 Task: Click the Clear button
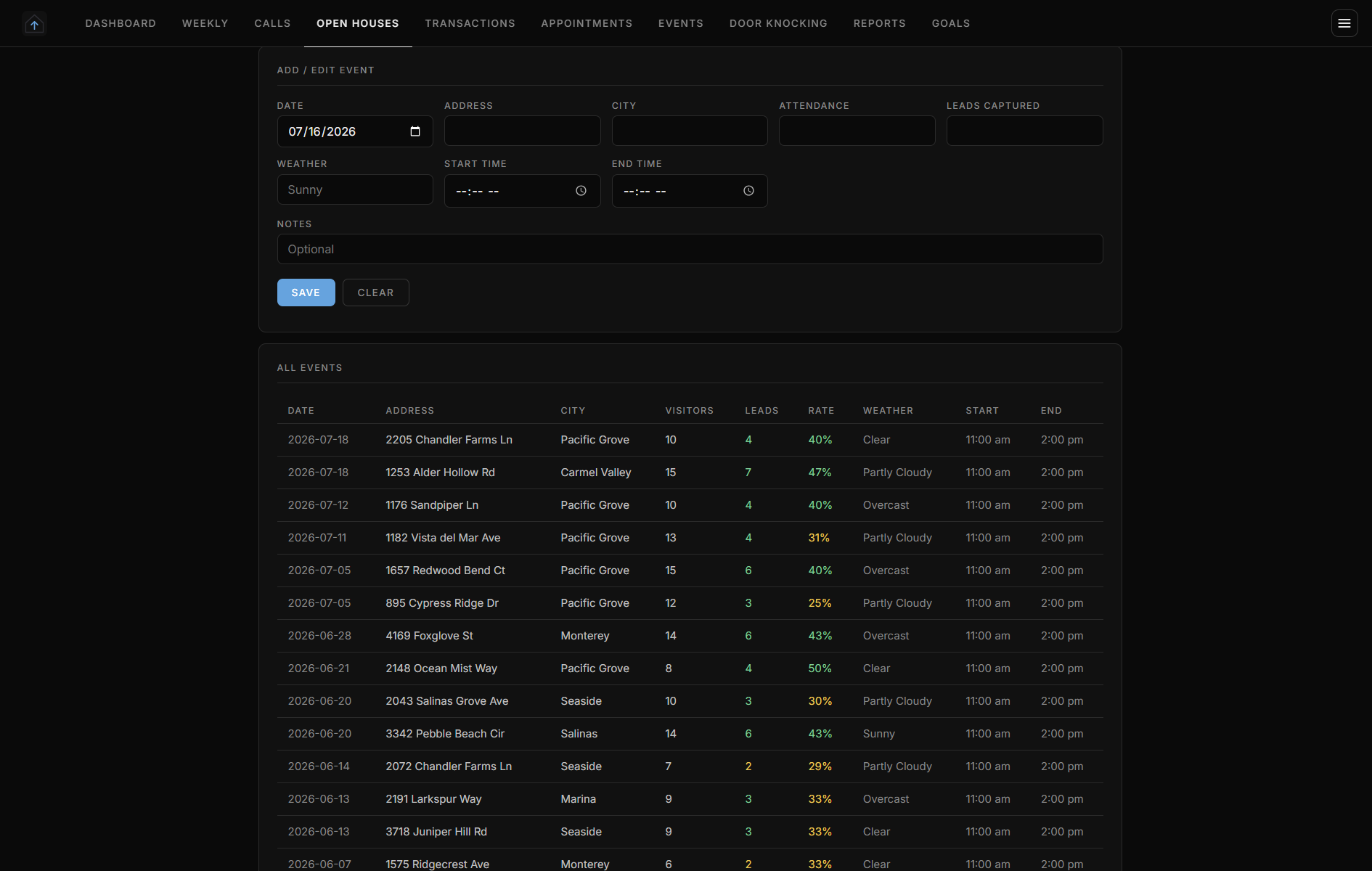pyautogui.click(x=376, y=293)
